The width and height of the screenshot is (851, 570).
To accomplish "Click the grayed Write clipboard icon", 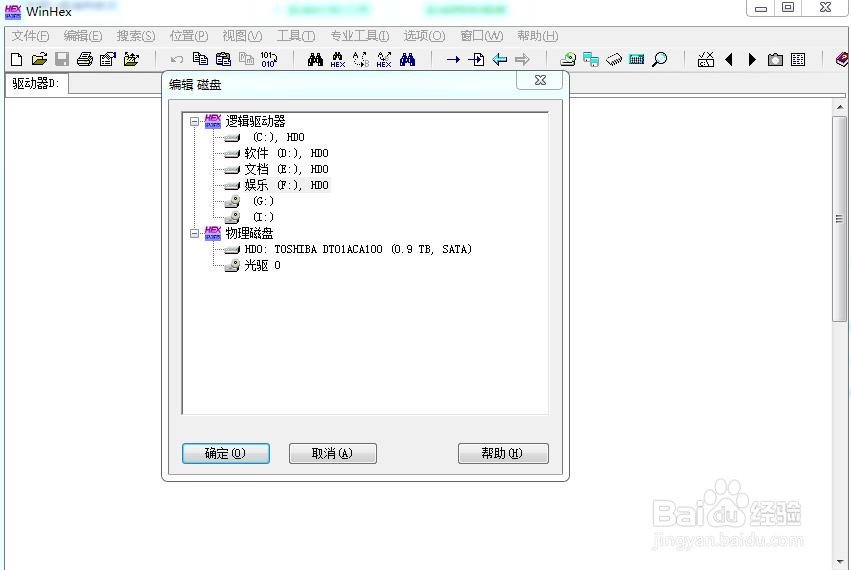I will coord(246,59).
